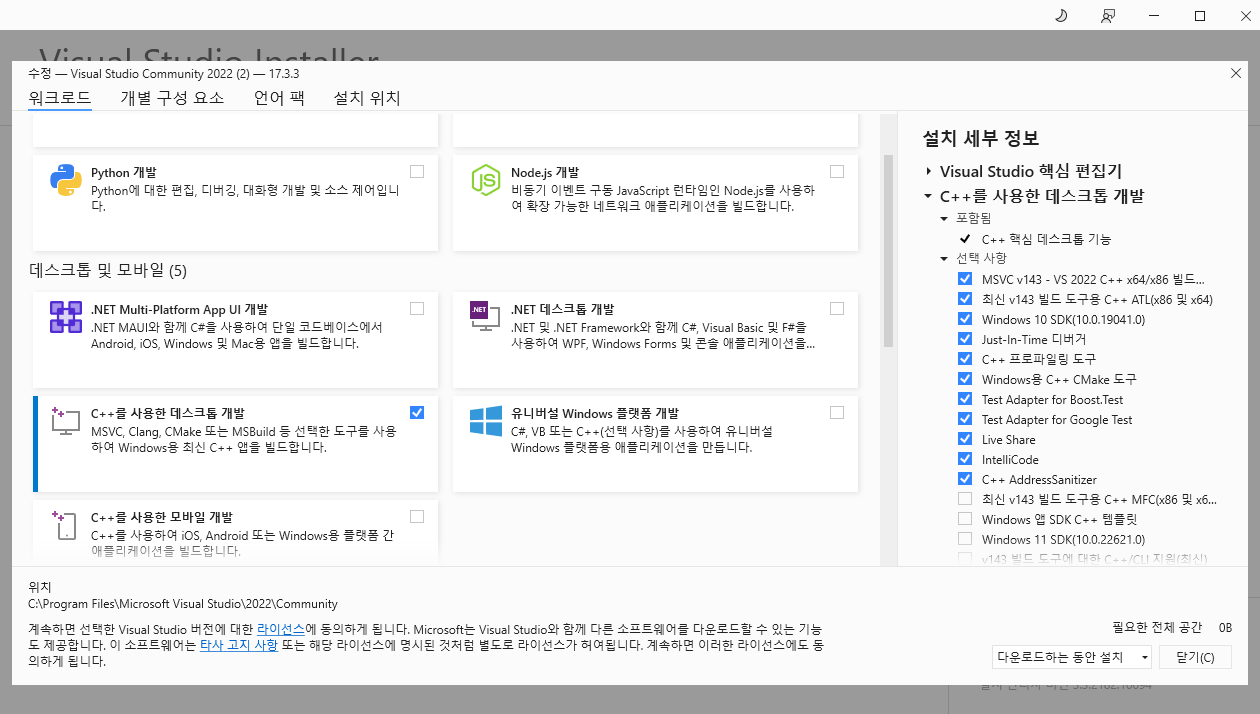The width and height of the screenshot is (1260, 714).
Task: Switch to 언어 팩 tab
Action: click(x=279, y=98)
